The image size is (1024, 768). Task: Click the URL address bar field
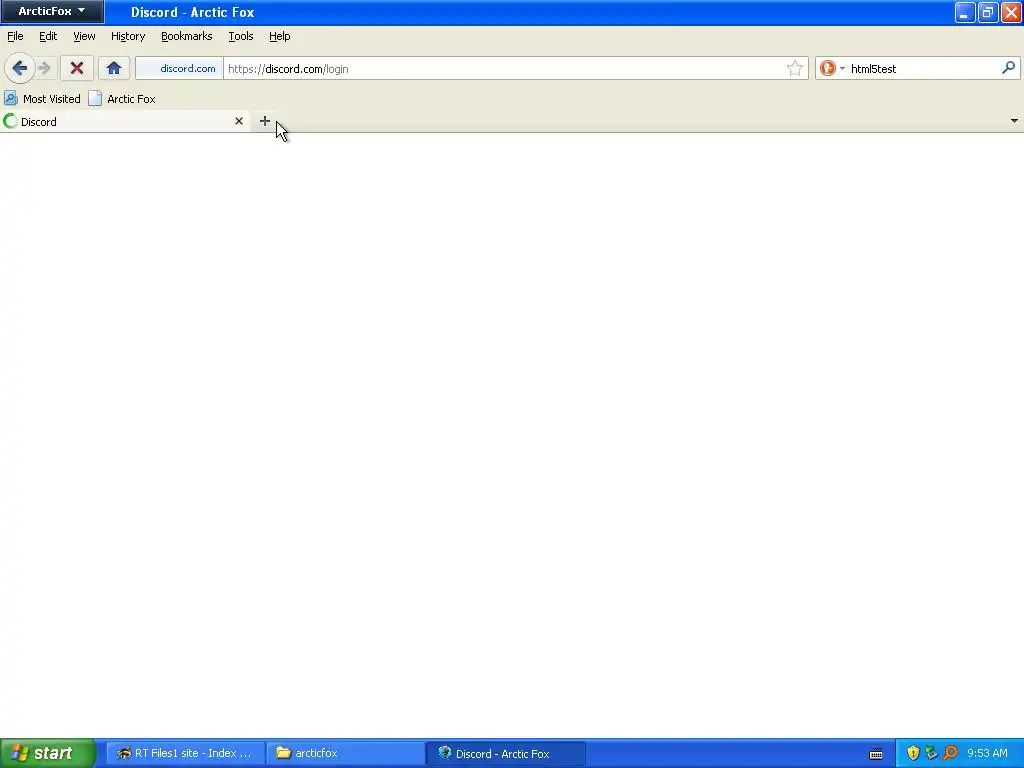(503, 69)
